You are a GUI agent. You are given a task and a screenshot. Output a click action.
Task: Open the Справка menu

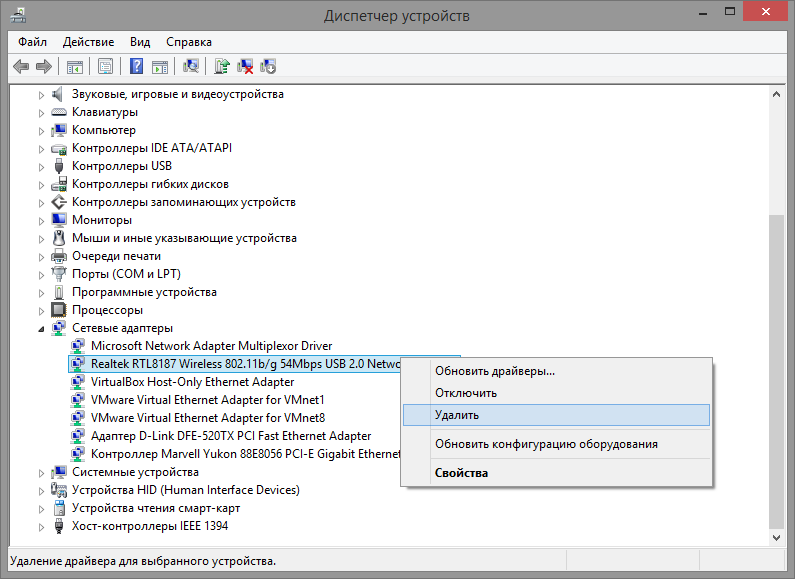189,42
